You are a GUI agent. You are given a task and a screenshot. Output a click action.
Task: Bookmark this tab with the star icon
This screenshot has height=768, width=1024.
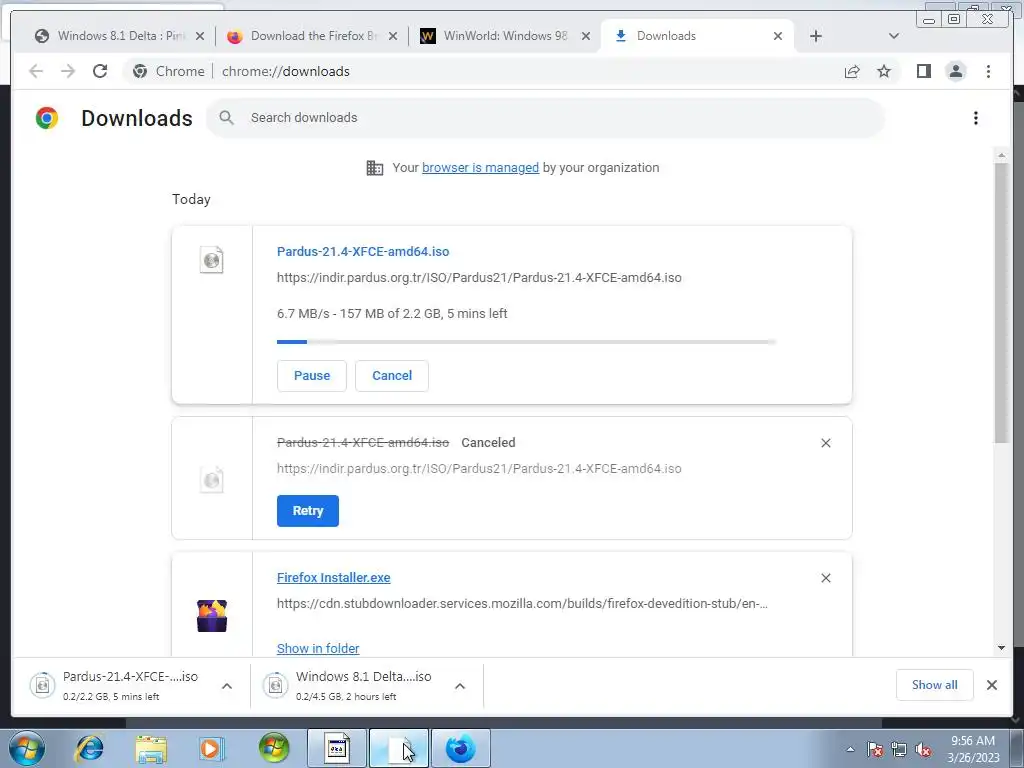[x=884, y=71]
